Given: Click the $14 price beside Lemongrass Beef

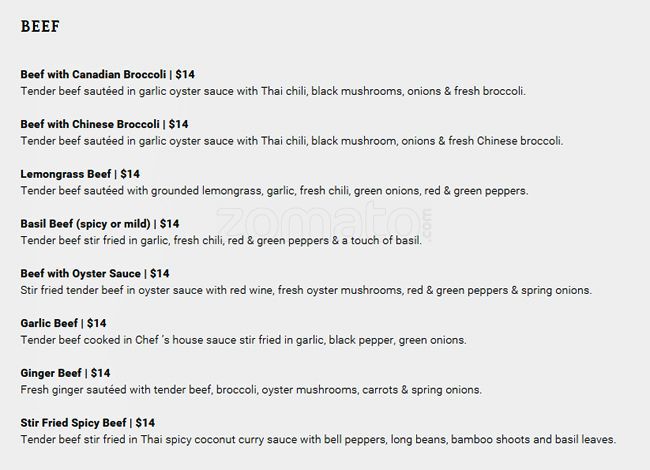Looking at the screenshot, I should [x=130, y=174].
